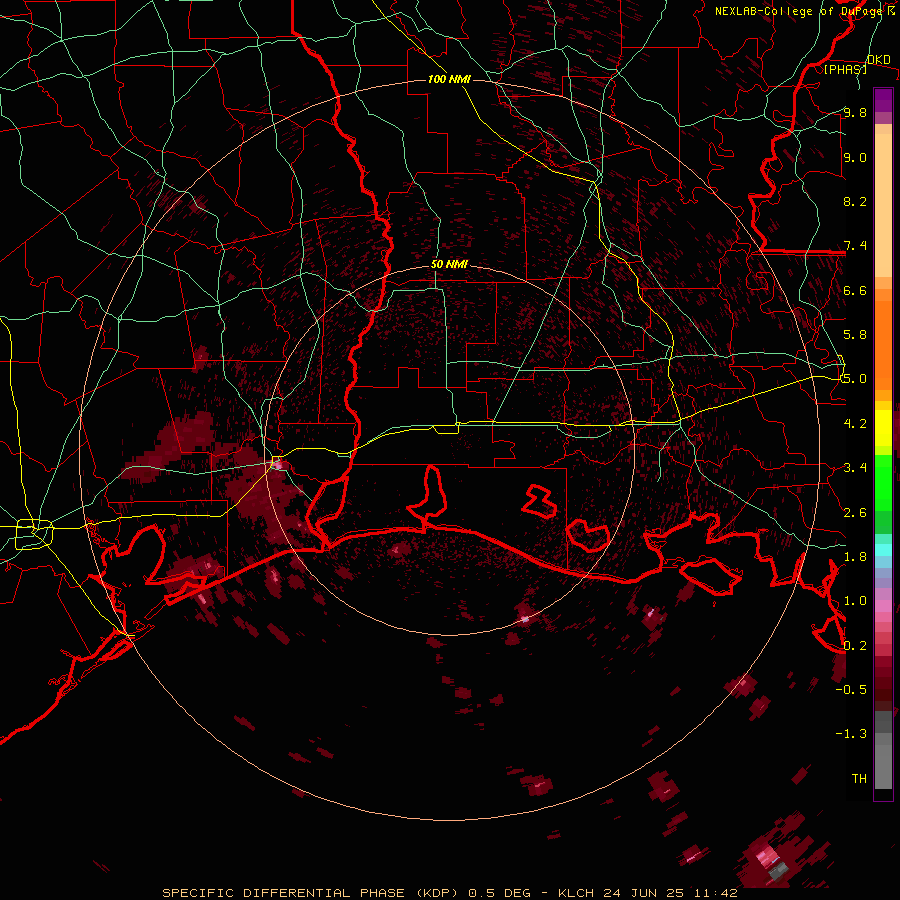Click the 50 NMI range ring label
900x900 pixels.
click(449, 264)
